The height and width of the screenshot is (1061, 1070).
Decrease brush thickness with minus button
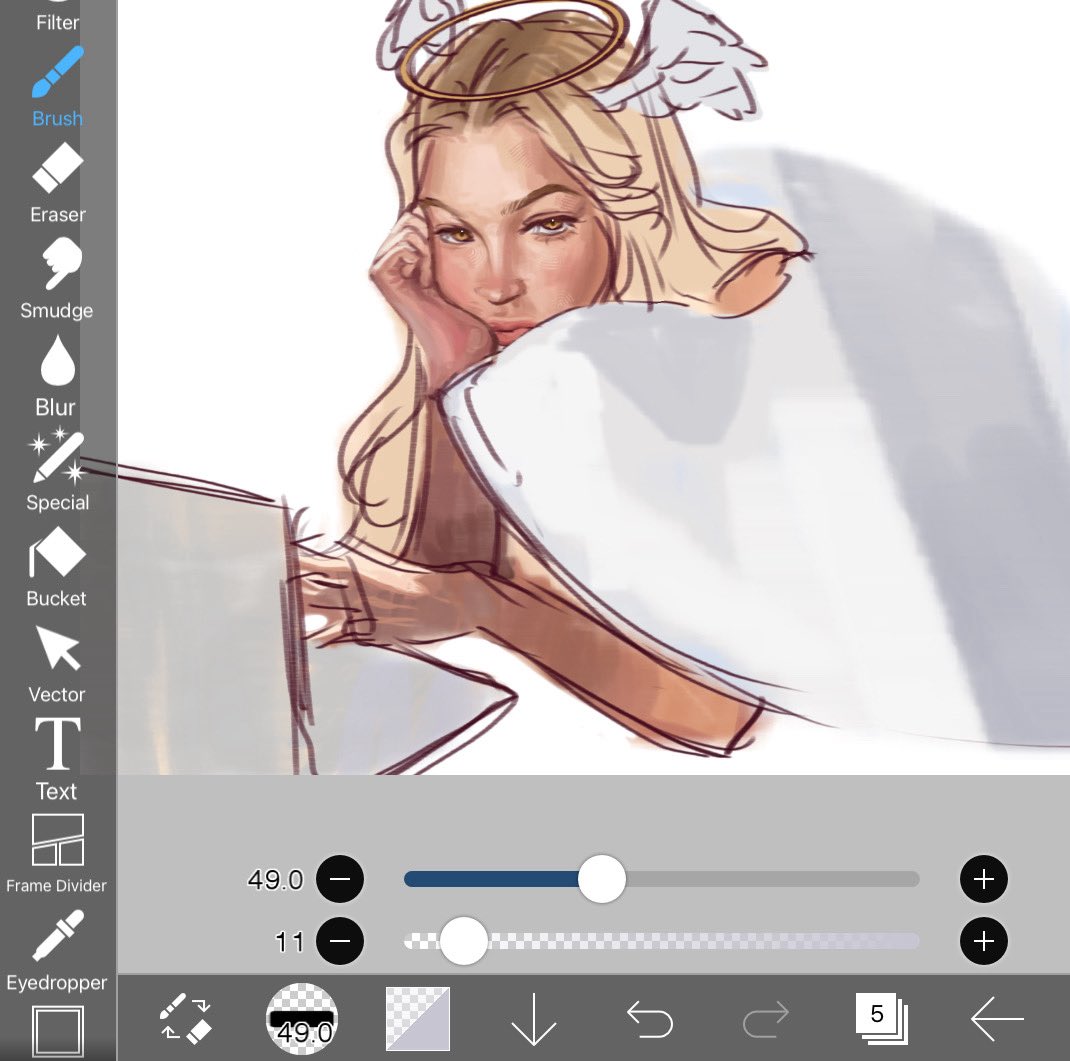tap(340, 879)
